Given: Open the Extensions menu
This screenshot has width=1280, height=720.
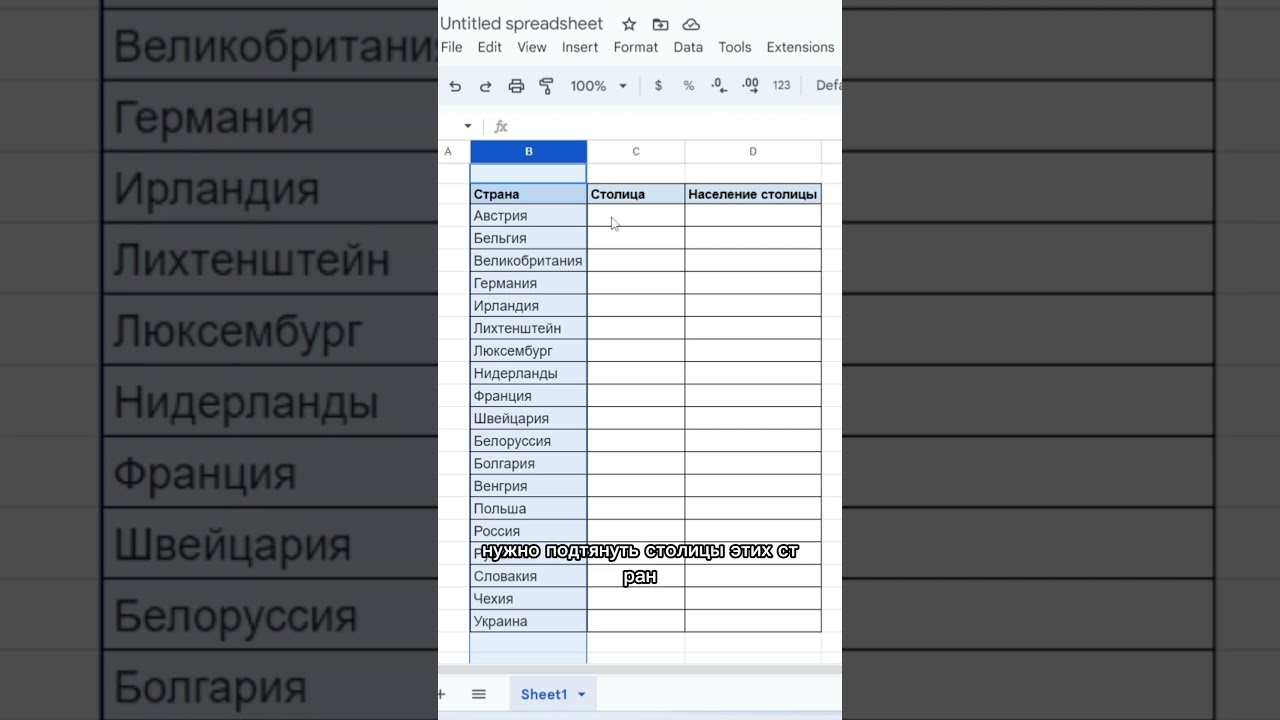Looking at the screenshot, I should click(x=800, y=47).
